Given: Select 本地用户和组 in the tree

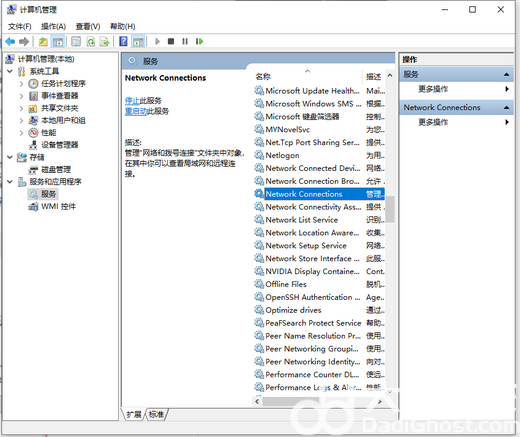Looking at the screenshot, I should [x=63, y=120].
